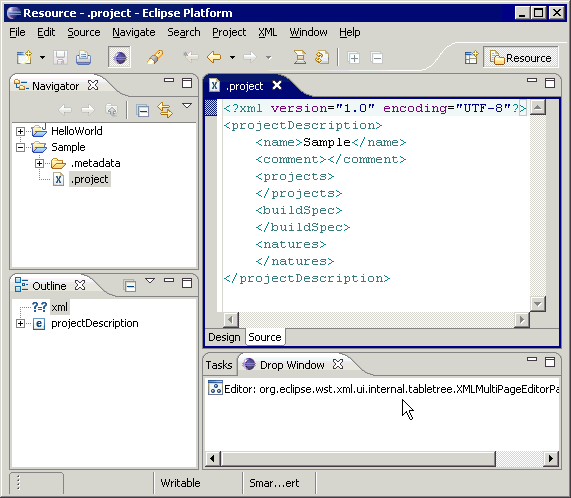Screen dimensions: 571x498
Task: Open the Navigator view menu triangle
Action: 187,106
